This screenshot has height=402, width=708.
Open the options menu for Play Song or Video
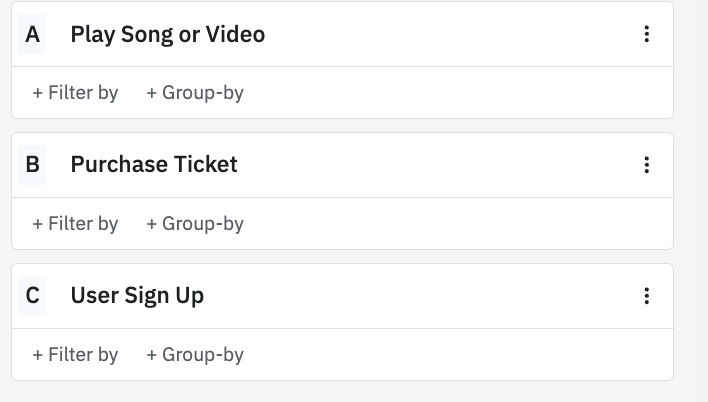pyautogui.click(x=646, y=34)
